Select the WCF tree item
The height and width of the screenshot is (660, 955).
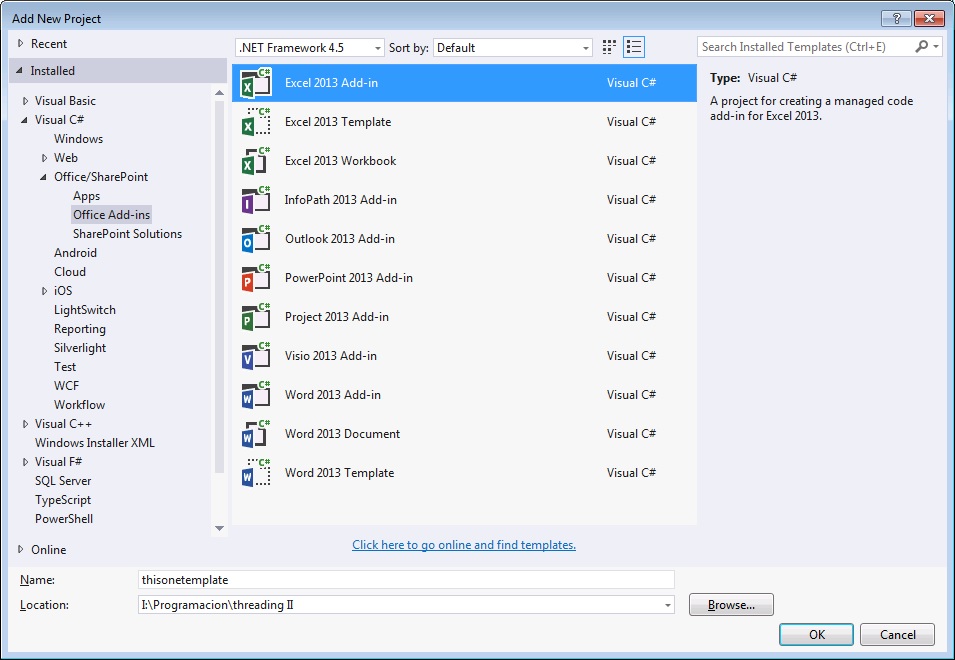click(66, 385)
